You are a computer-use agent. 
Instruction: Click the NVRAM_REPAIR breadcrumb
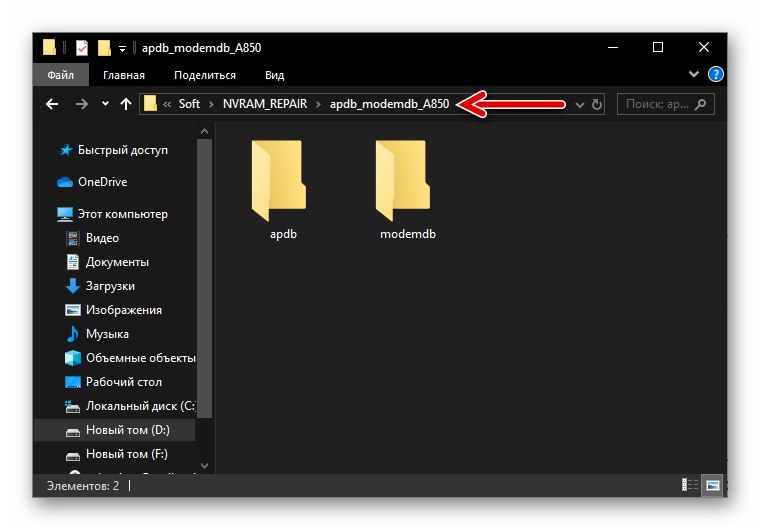tap(265, 104)
